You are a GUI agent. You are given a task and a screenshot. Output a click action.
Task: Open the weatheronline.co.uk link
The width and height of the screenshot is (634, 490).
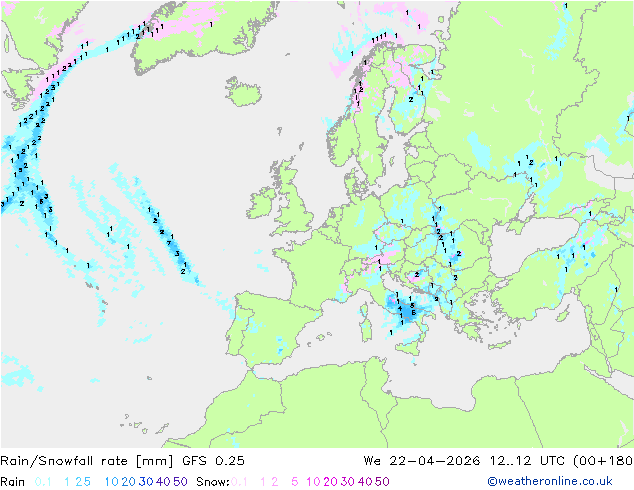(x=550, y=481)
